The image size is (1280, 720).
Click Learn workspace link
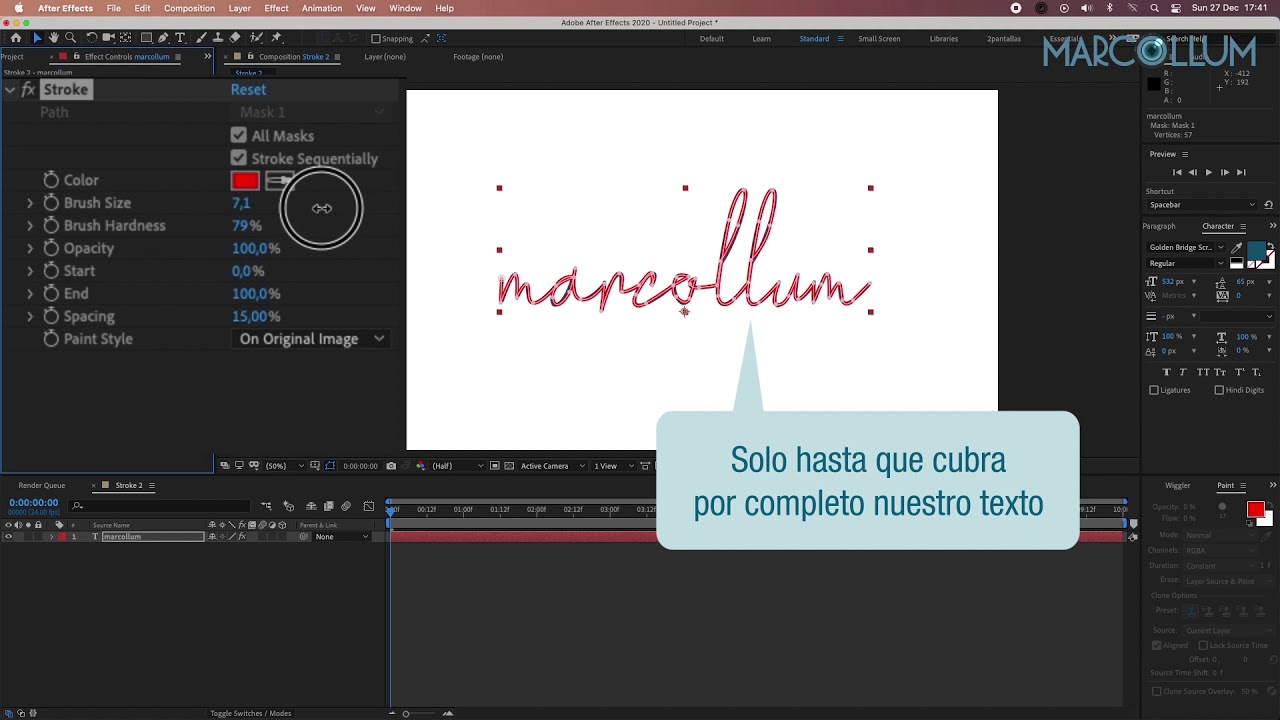[761, 39]
